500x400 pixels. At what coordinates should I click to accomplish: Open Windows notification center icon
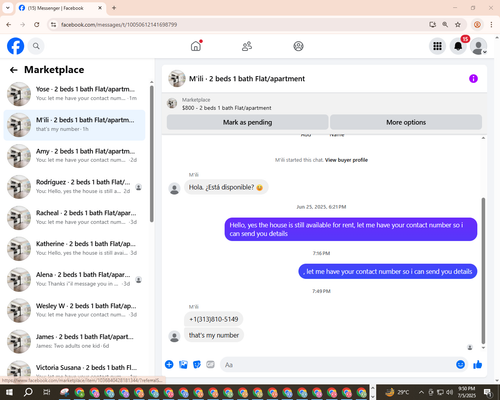488,392
